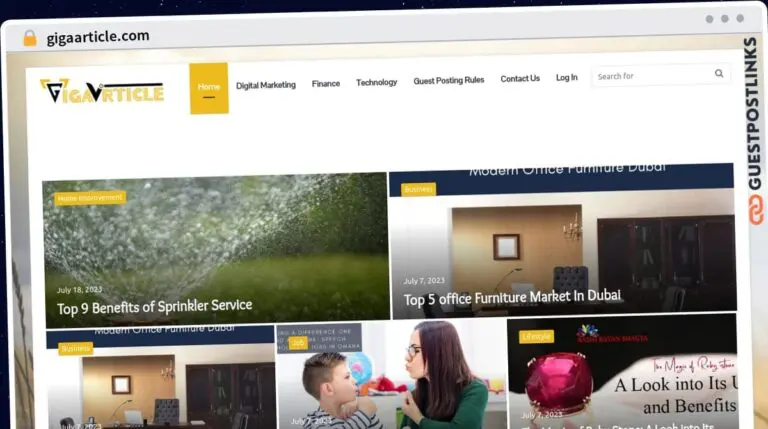Open Business tag on Dubai furniture feature
The image size is (768, 429).
coord(418,189)
